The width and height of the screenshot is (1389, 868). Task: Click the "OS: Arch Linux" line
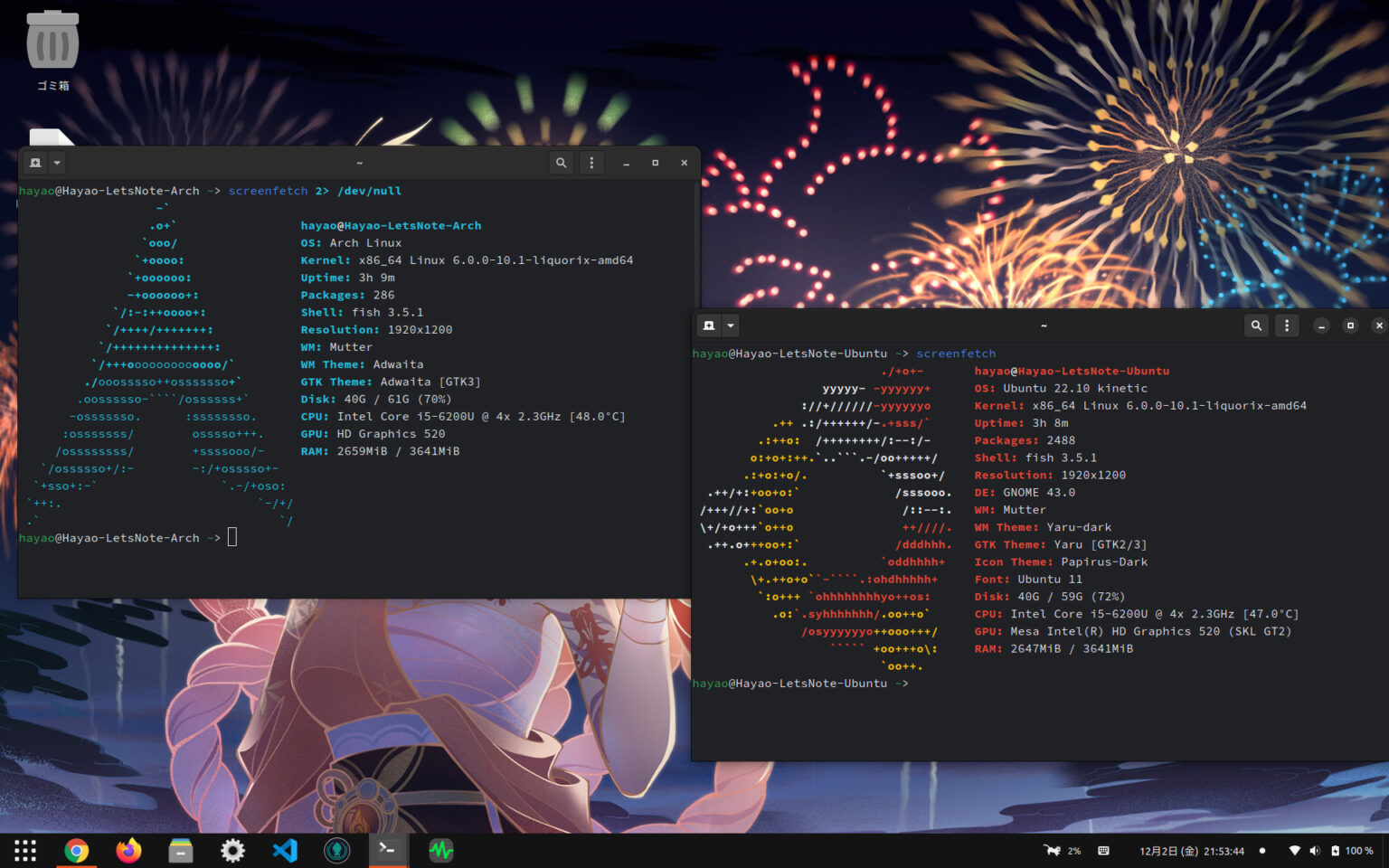(x=351, y=243)
